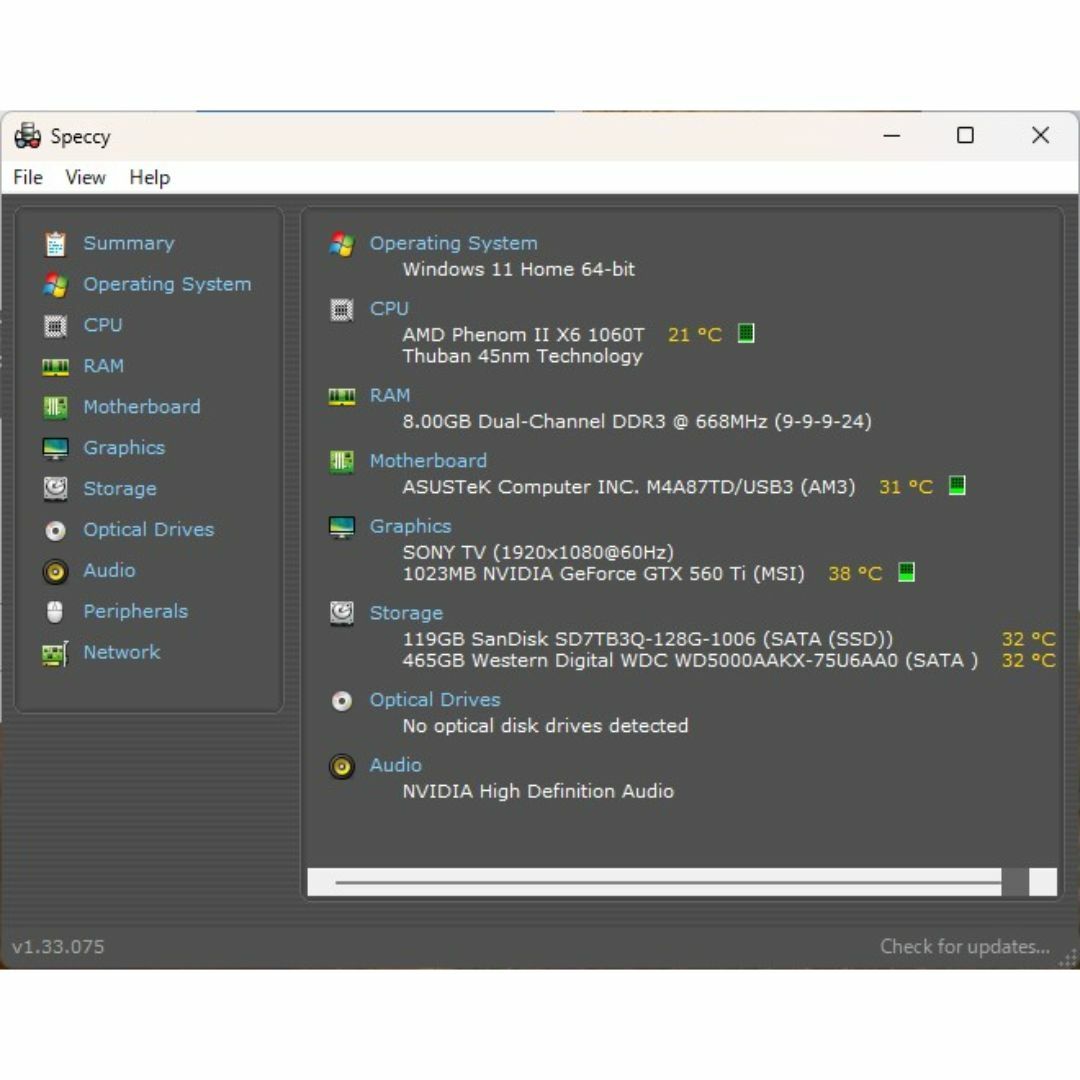
Task: Select CPU in the sidebar
Action: point(103,325)
